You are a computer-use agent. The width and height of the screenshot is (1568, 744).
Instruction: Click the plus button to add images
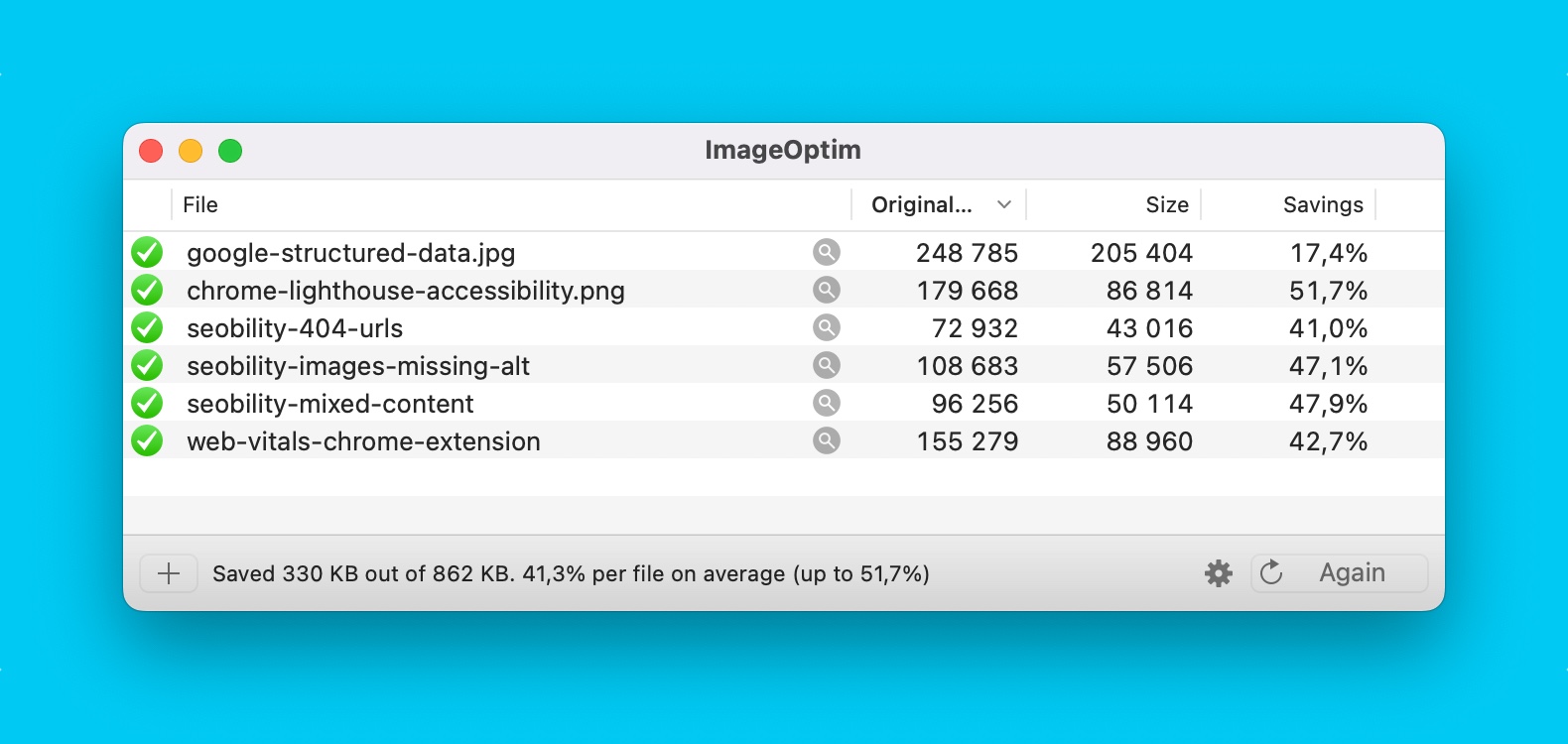coord(169,572)
